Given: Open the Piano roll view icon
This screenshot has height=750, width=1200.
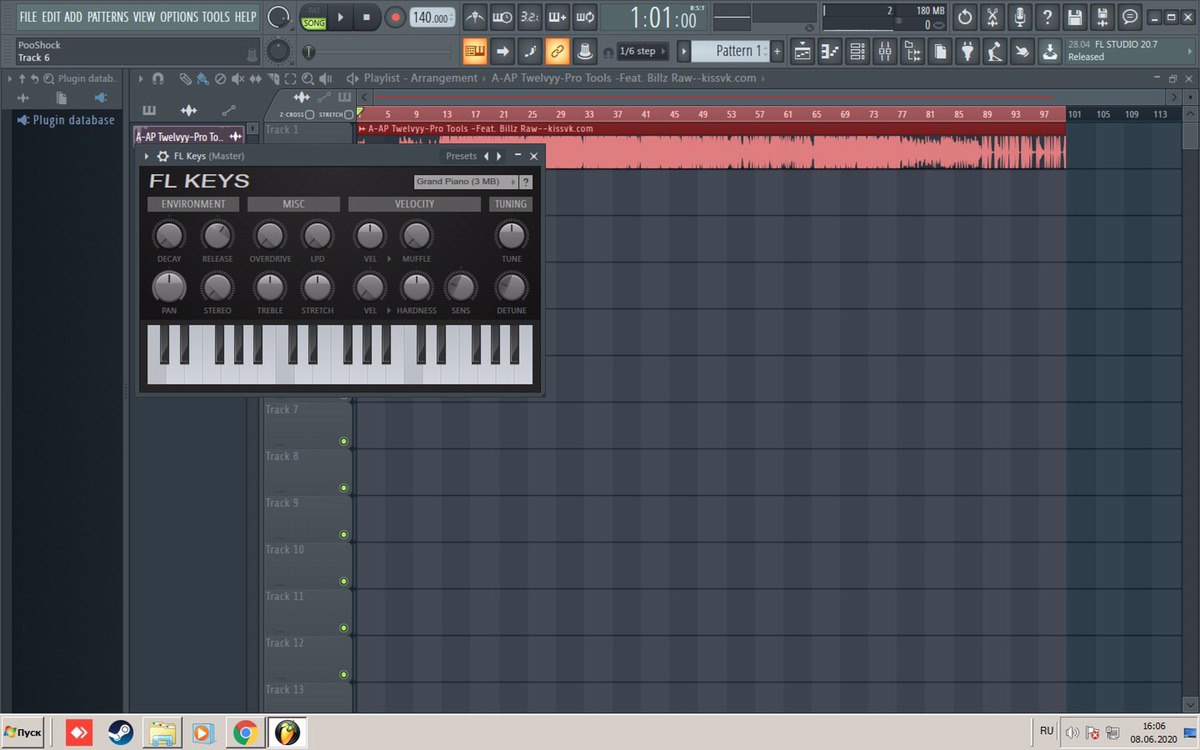Looking at the screenshot, I should point(830,50).
